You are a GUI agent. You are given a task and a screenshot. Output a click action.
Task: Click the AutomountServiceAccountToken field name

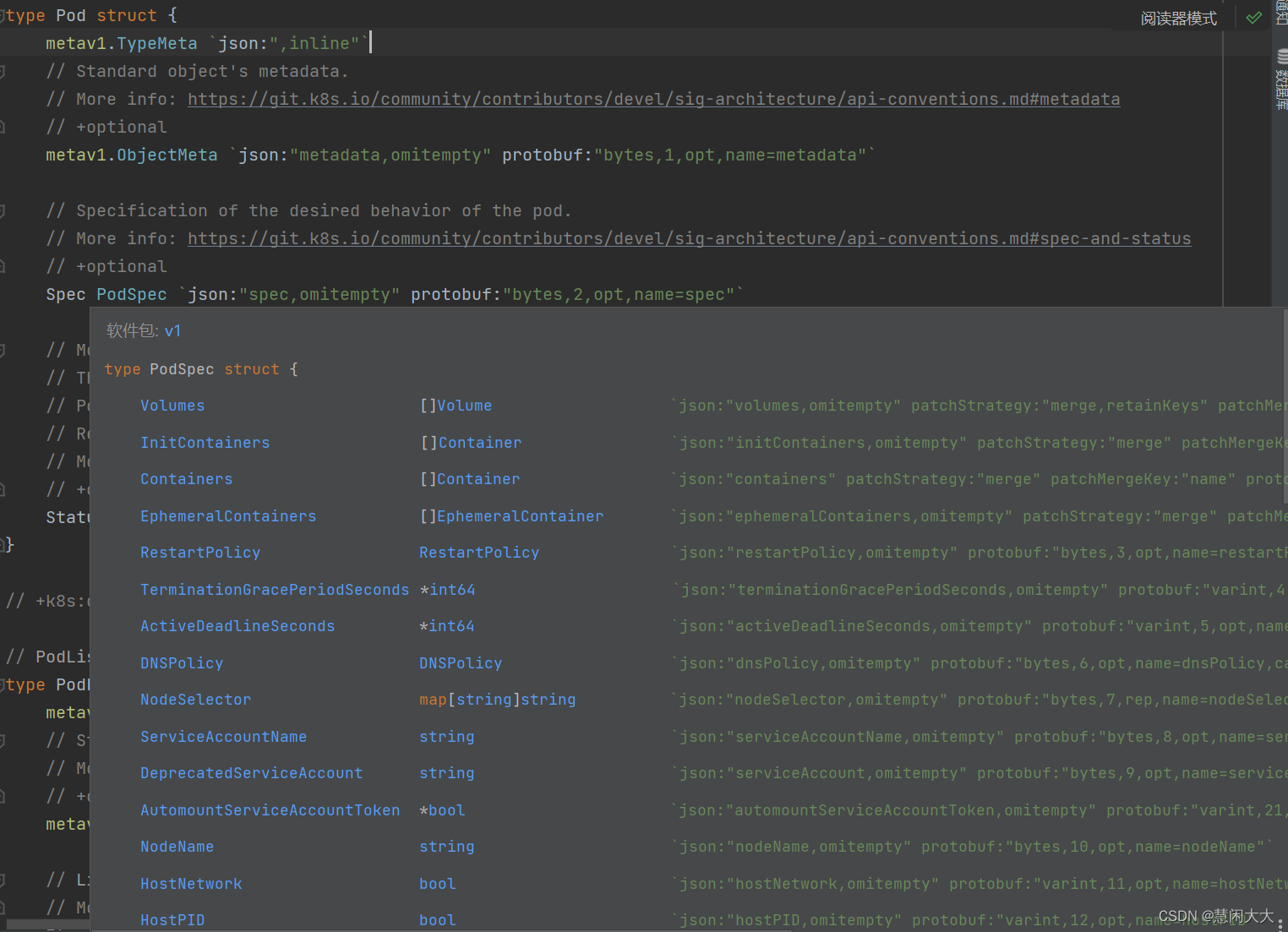coord(270,810)
